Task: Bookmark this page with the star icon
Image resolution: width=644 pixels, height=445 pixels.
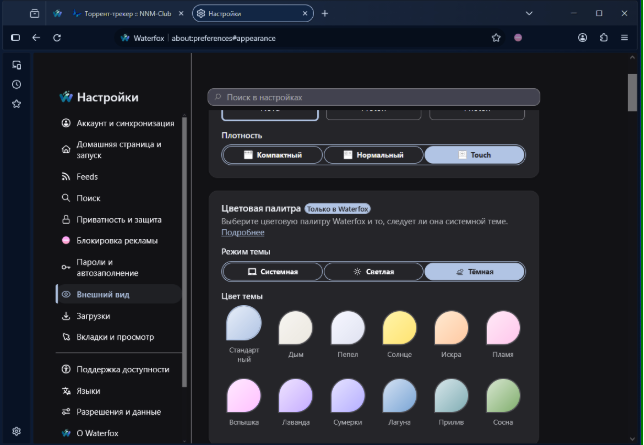Action: click(x=496, y=38)
